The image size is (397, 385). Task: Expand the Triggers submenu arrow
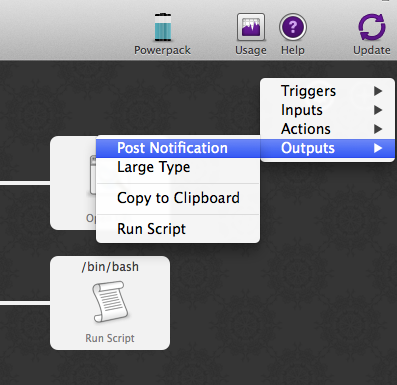(x=378, y=91)
